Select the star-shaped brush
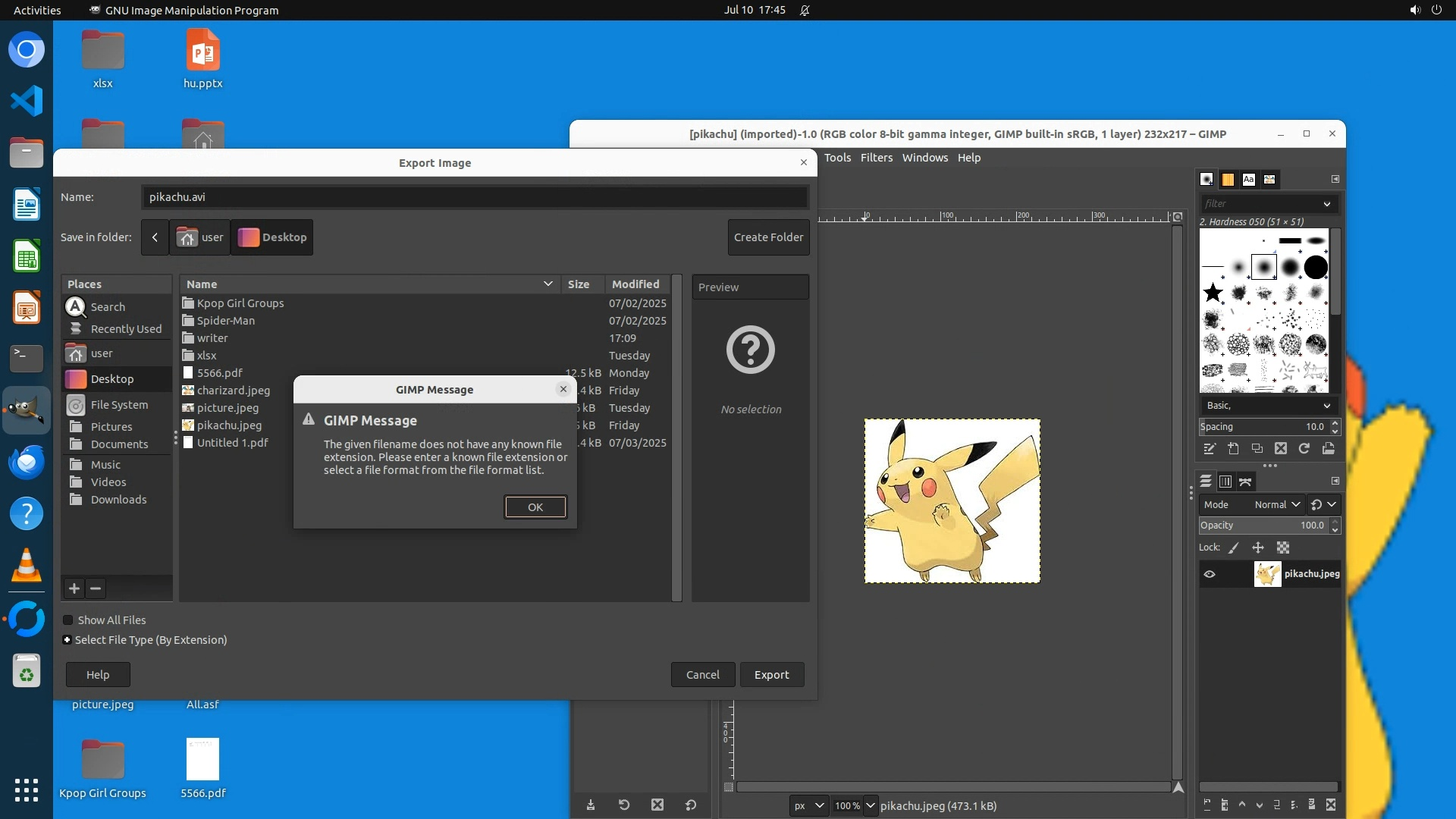This screenshot has width=1456, height=819. pyautogui.click(x=1213, y=293)
